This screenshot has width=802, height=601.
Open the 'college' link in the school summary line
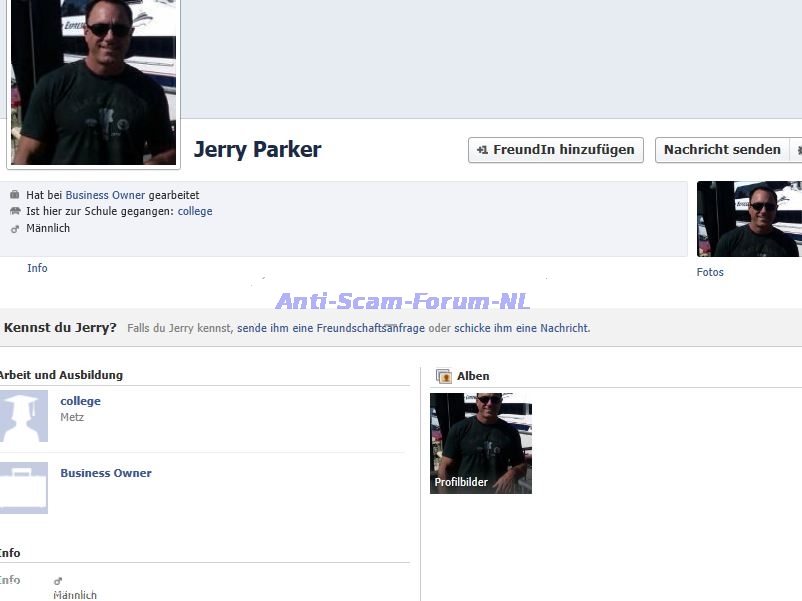[195, 211]
